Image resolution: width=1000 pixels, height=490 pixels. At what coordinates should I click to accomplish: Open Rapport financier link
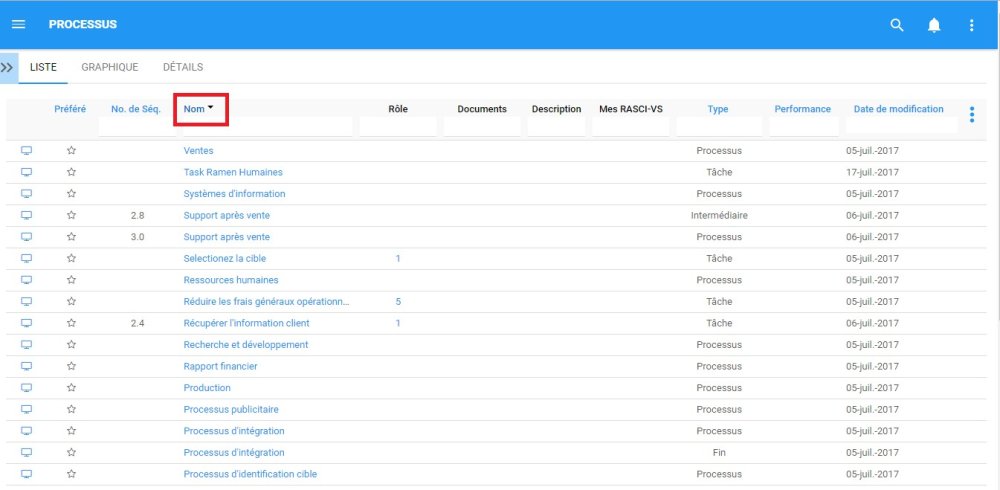[x=221, y=366]
